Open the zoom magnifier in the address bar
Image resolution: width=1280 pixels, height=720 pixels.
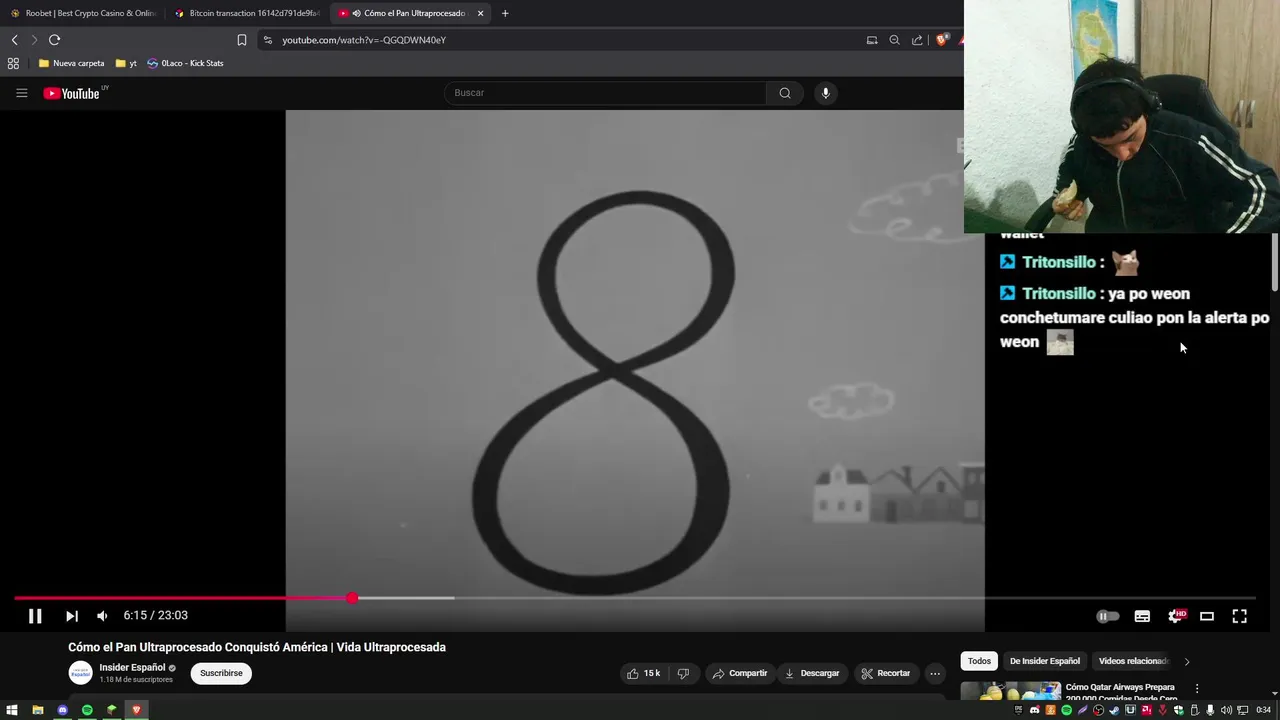coord(894,40)
